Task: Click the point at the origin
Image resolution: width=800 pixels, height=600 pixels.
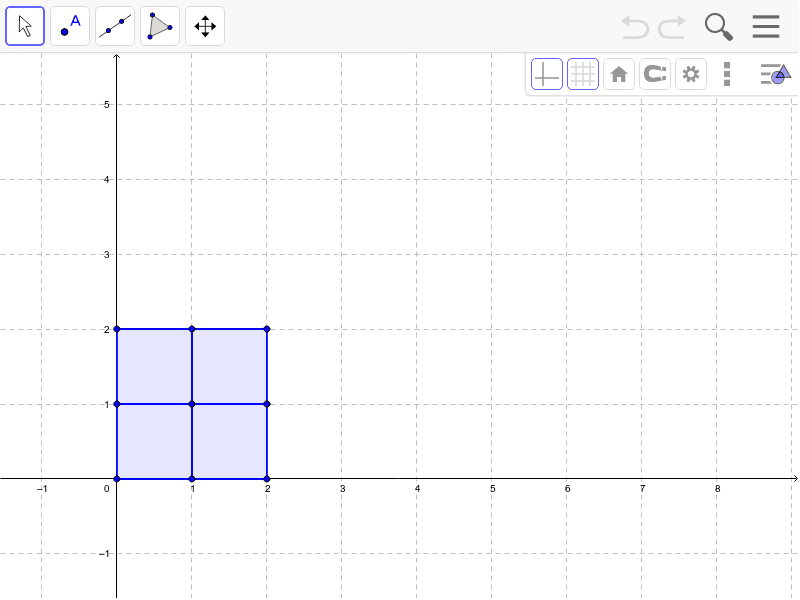Action: click(x=117, y=479)
